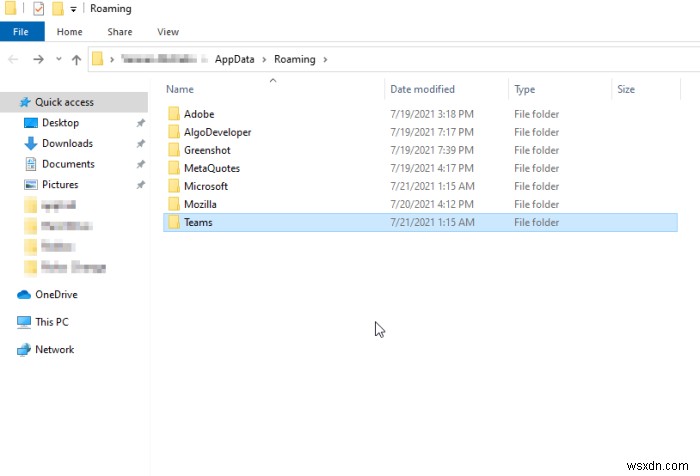The width and height of the screenshot is (700, 476).
Task: Select the Teams folder name
Action: point(198,222)
